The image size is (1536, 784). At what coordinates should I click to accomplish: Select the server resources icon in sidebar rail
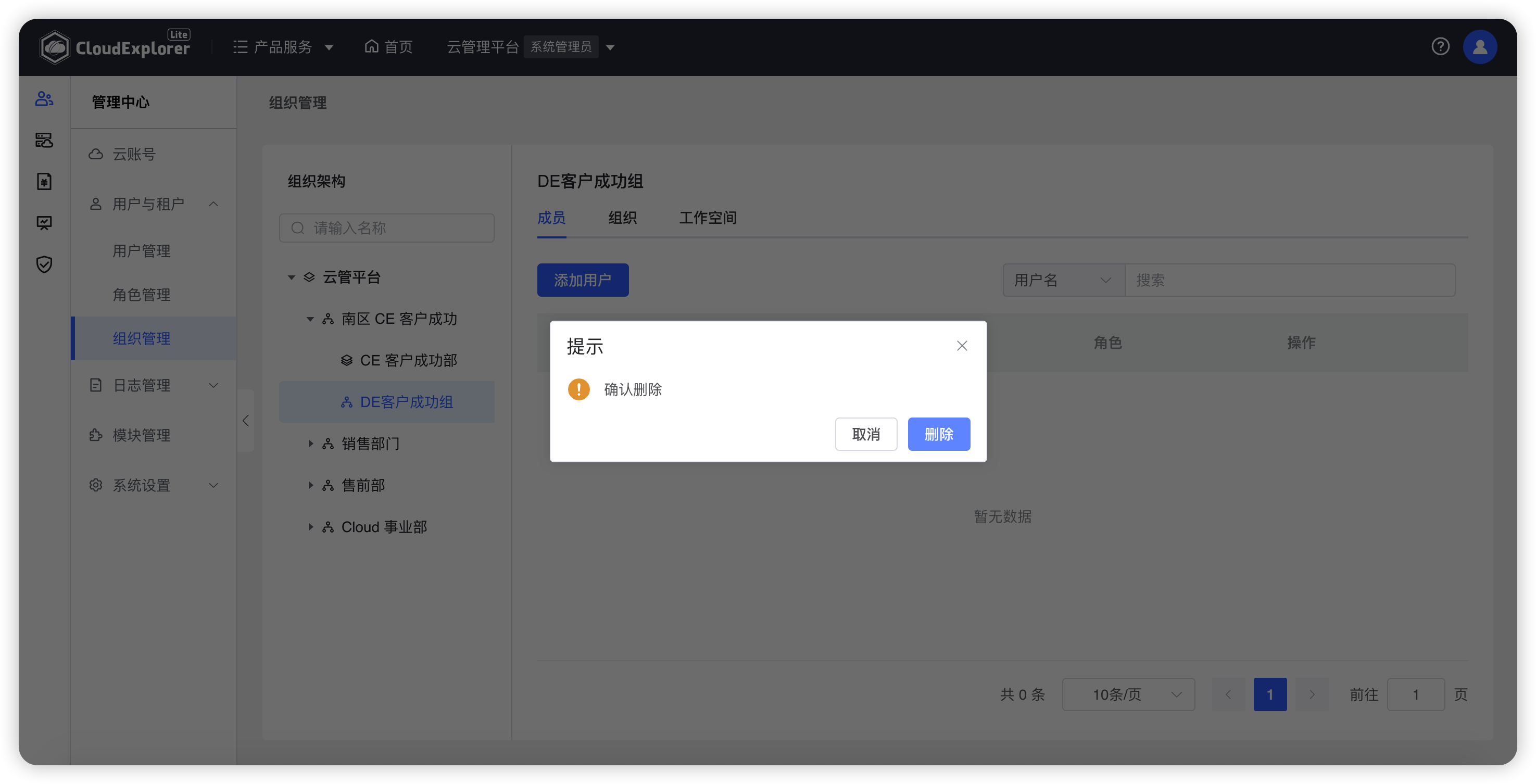[44, 140]
